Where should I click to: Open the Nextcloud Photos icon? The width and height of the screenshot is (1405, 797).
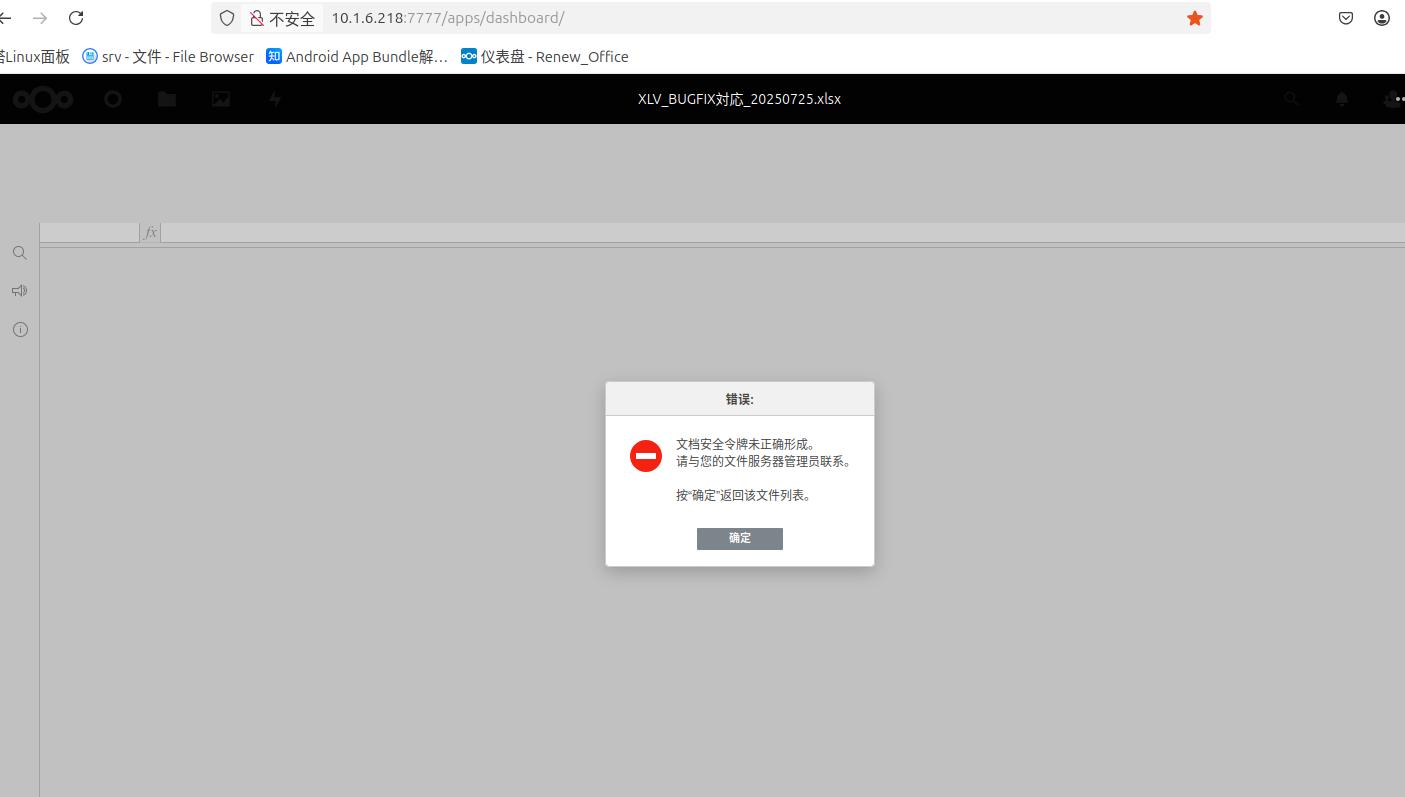coord(221,99)
